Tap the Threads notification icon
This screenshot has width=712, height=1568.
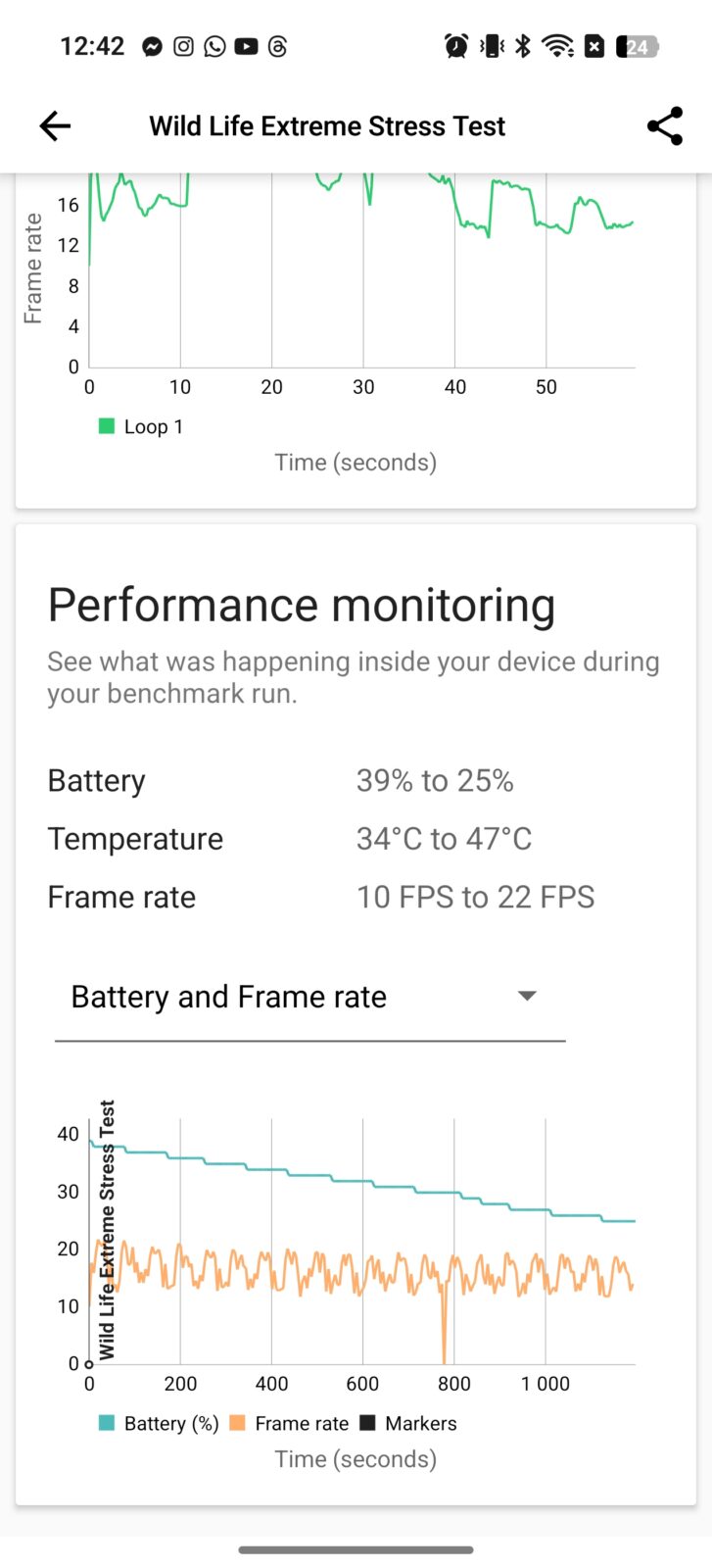tap(277, 46)
